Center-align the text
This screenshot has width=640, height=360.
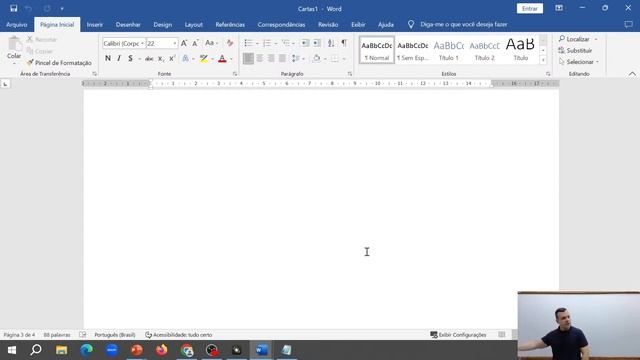pyautogui.click(x=260, y=58)
